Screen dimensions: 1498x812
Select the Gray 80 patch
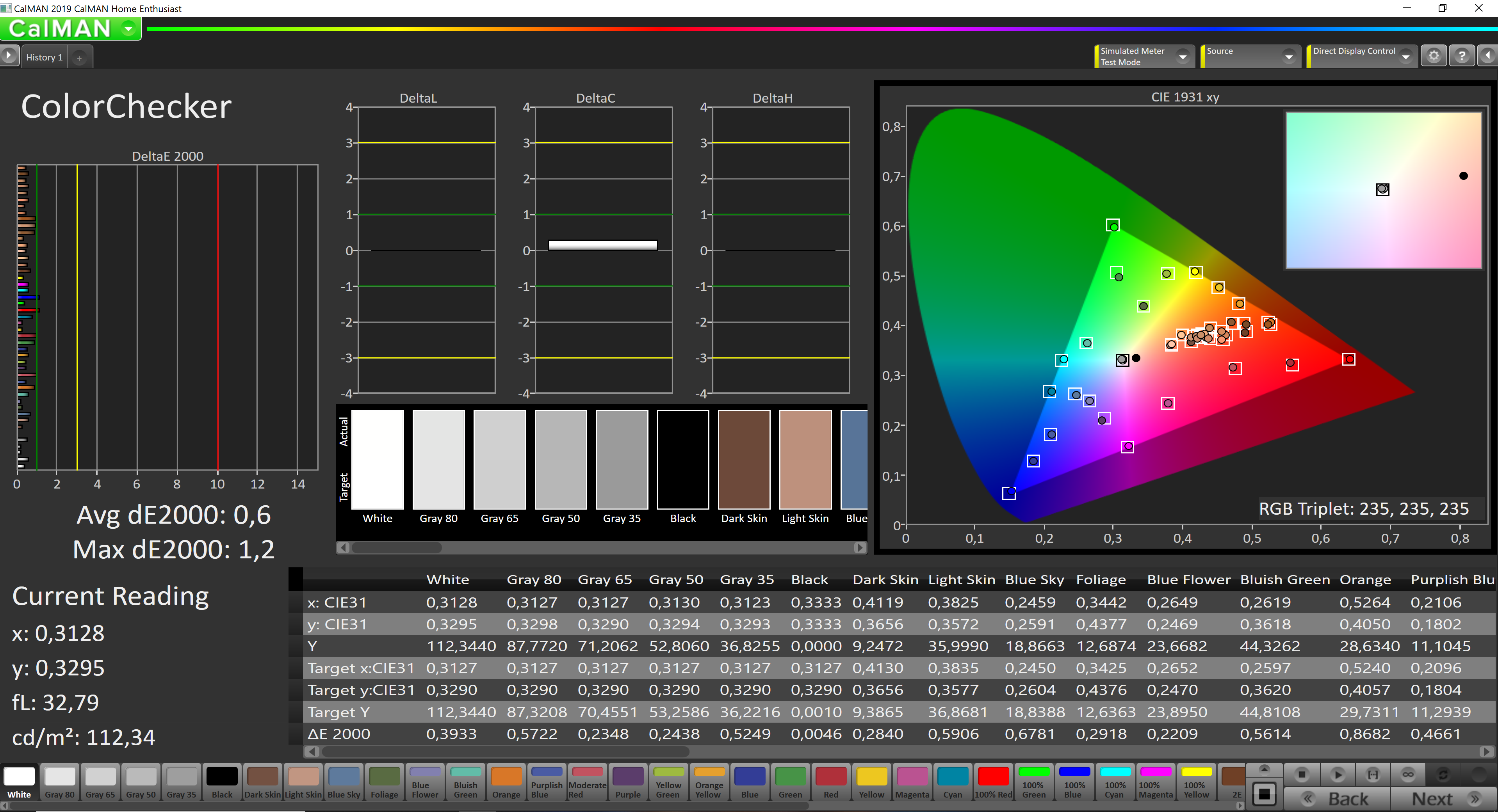click(x=59, y=782)
